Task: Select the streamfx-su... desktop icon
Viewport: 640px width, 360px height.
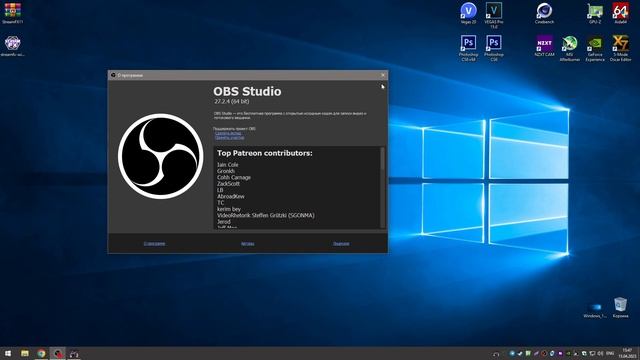Action: [x=13, y=45]
